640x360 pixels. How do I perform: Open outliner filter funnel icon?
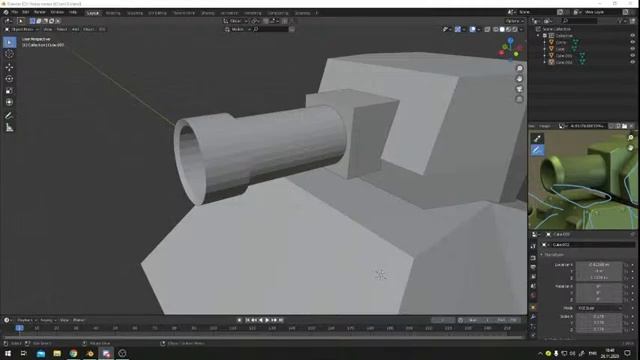[x=620, y=21]
